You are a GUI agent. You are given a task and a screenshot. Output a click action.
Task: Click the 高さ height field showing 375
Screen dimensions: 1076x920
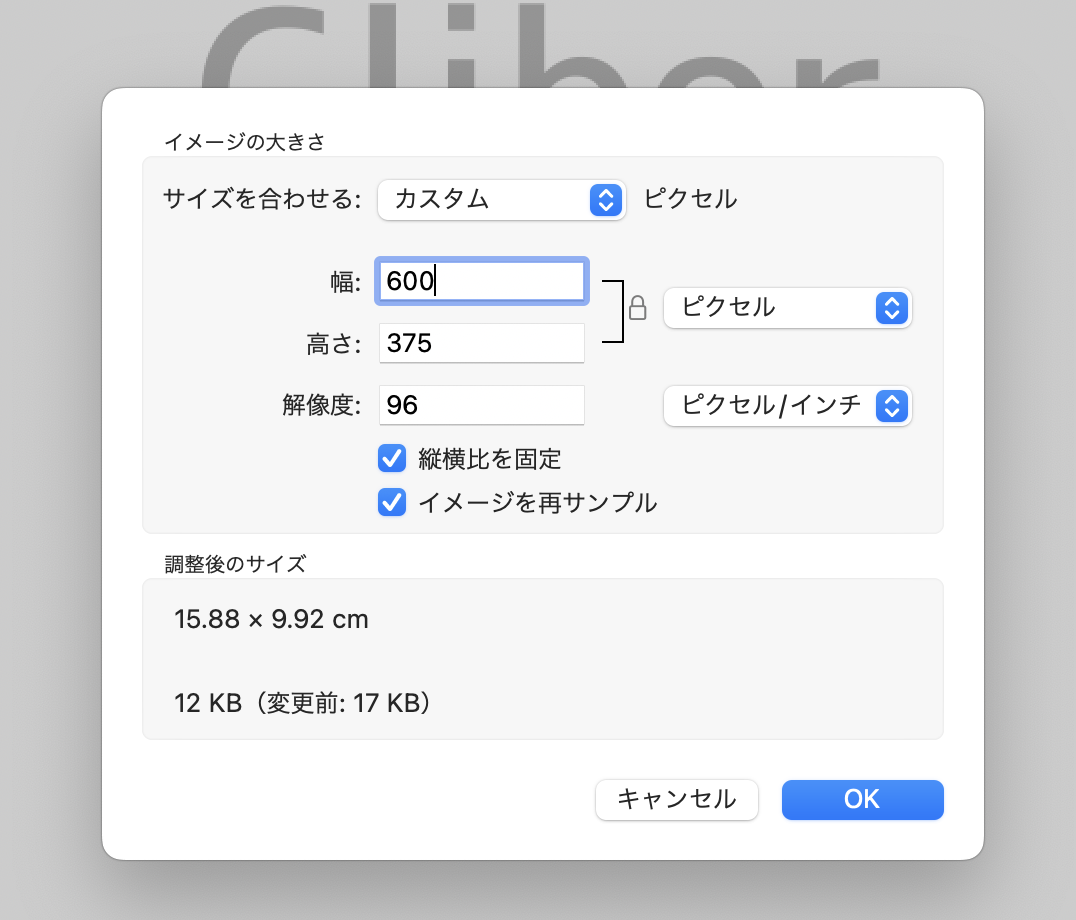click(482, 343)
